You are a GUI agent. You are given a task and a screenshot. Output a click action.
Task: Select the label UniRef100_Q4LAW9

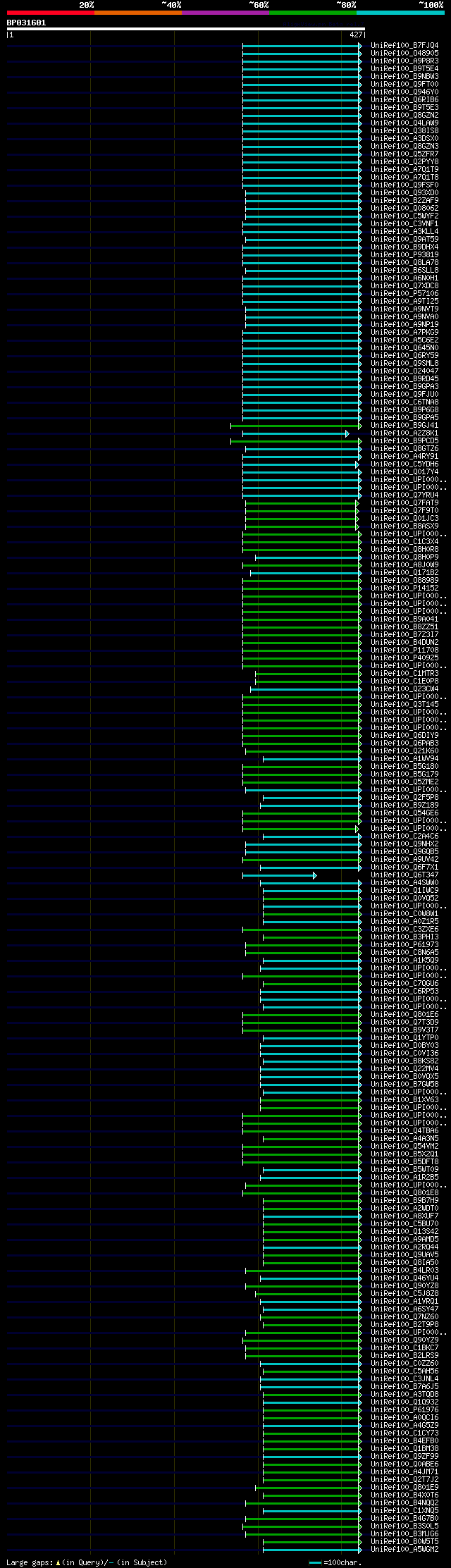coord(404,123)
